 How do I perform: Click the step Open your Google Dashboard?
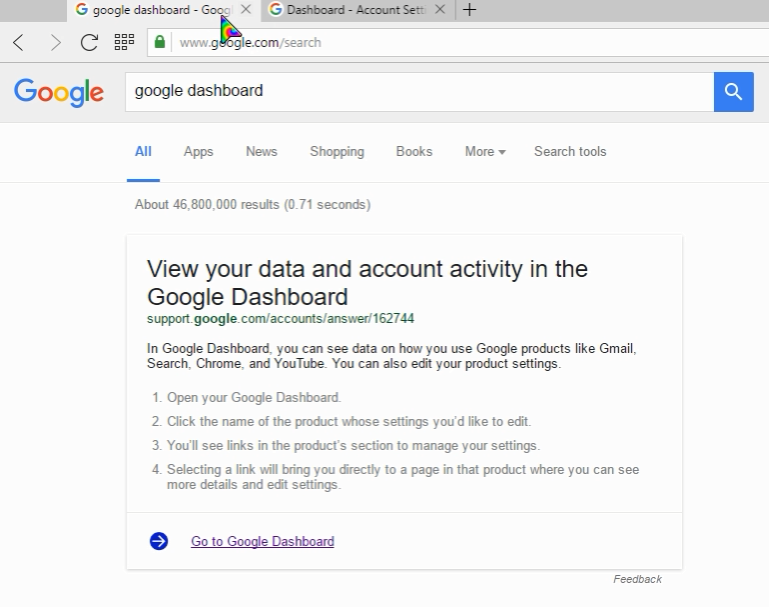tap(254, 397)
